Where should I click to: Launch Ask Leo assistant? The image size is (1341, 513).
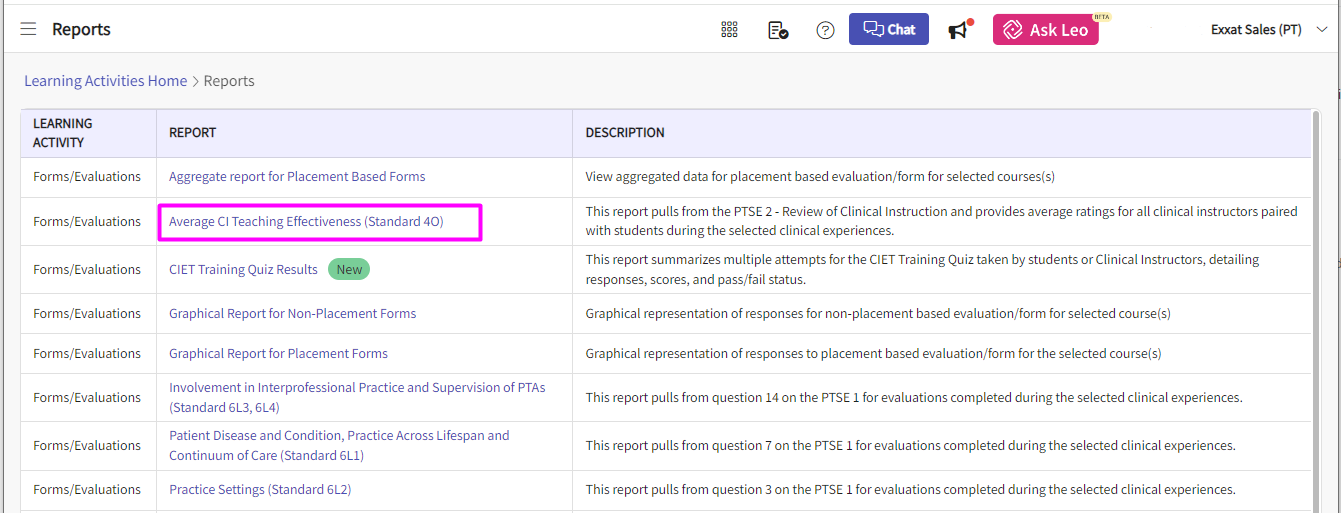click(1046, 29)
